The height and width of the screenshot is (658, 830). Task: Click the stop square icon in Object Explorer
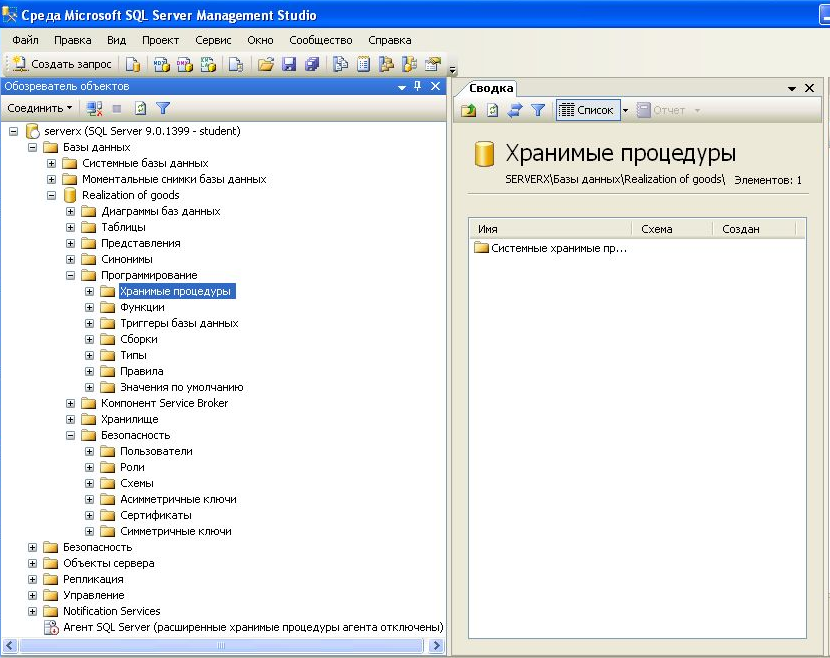[x=117, y=109]
